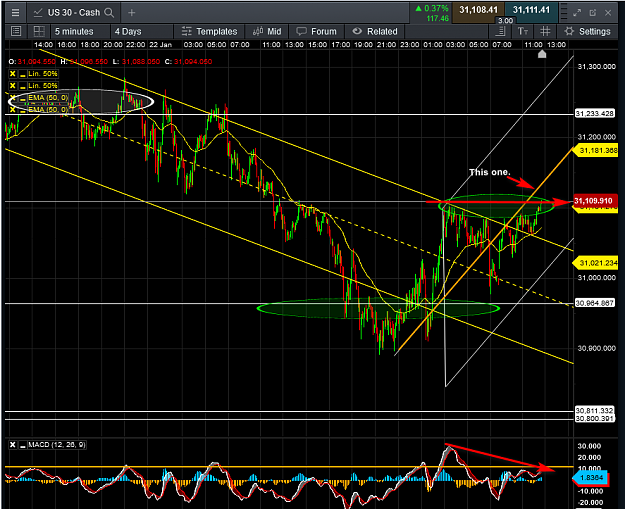The image size is (625, 509).
Task: Click the 0.37% change indicator
Action: pos(432,8)
